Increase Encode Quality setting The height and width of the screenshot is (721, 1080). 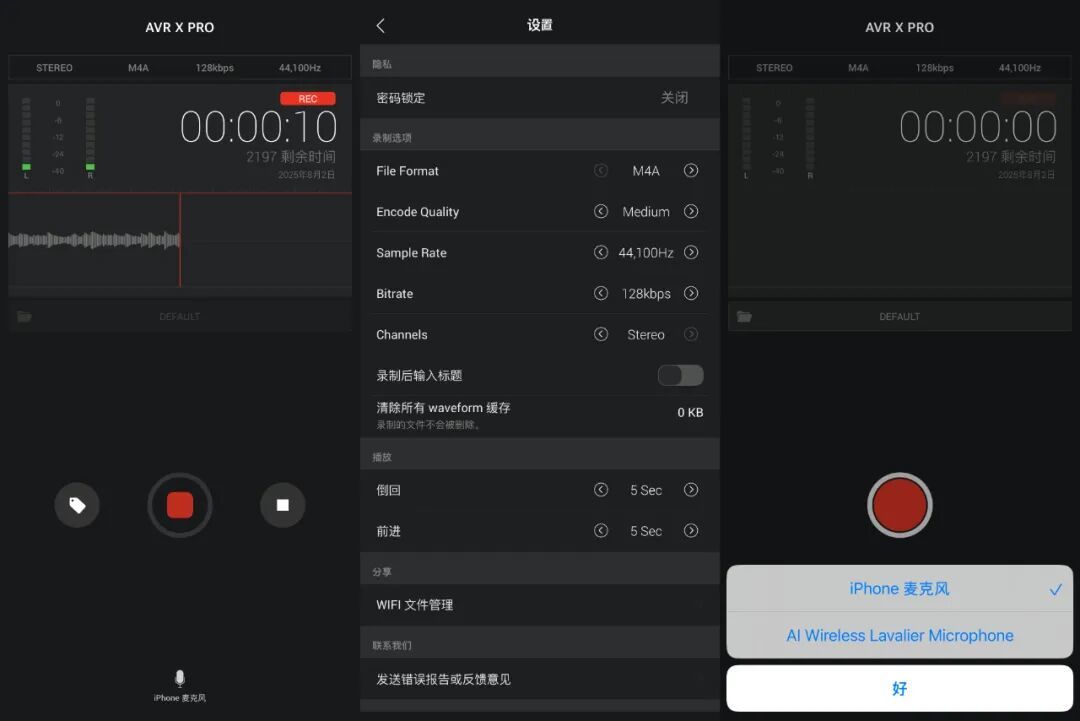pos(691,211)
